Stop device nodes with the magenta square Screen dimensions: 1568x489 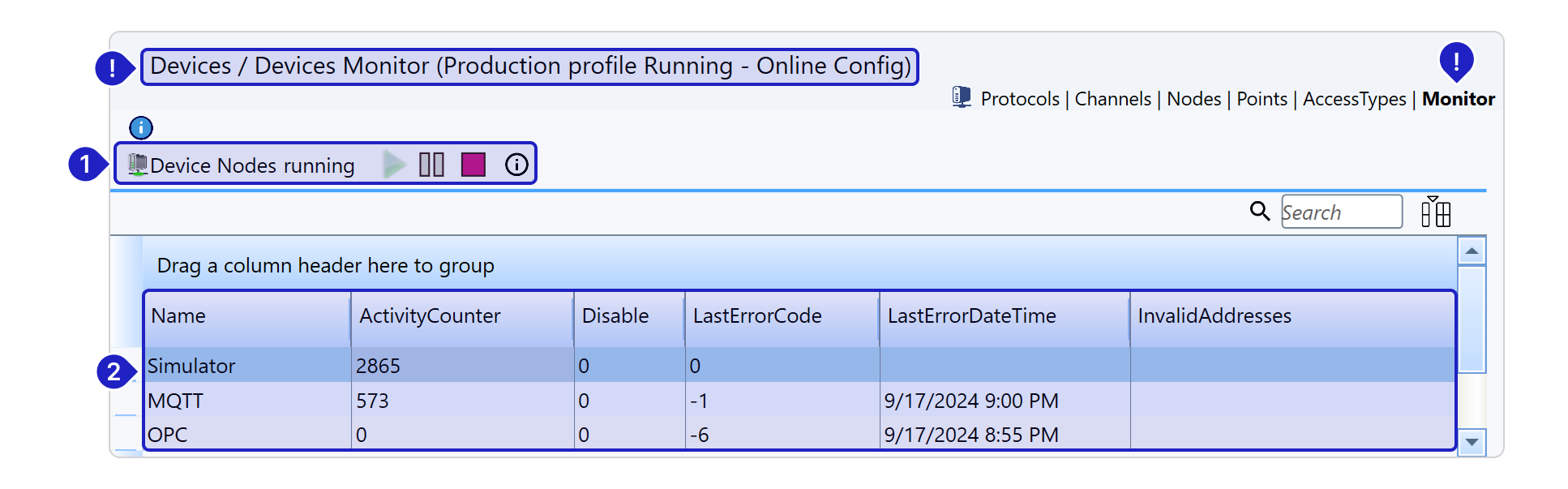point(473,165)
